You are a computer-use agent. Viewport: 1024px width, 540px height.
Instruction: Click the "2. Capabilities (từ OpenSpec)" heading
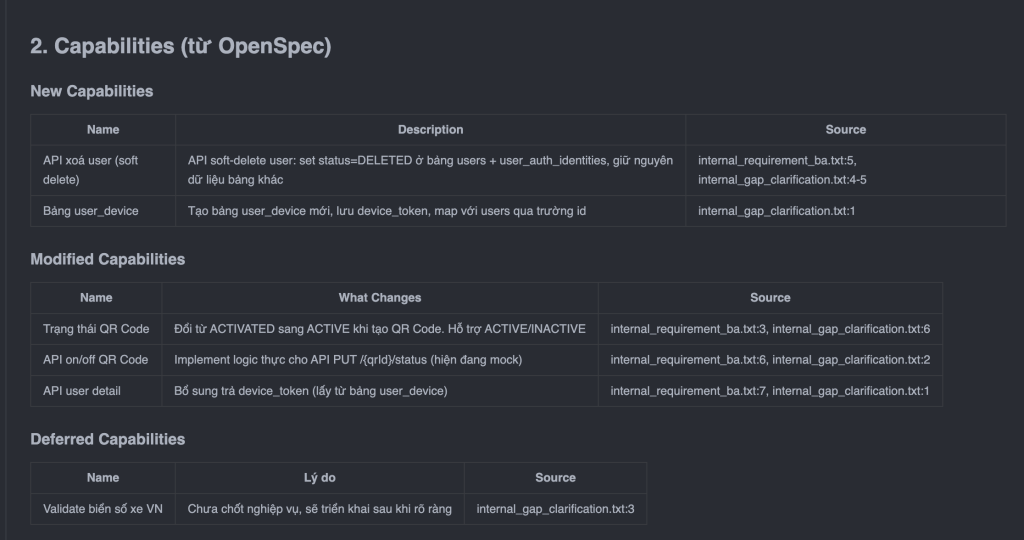(180, 46)
